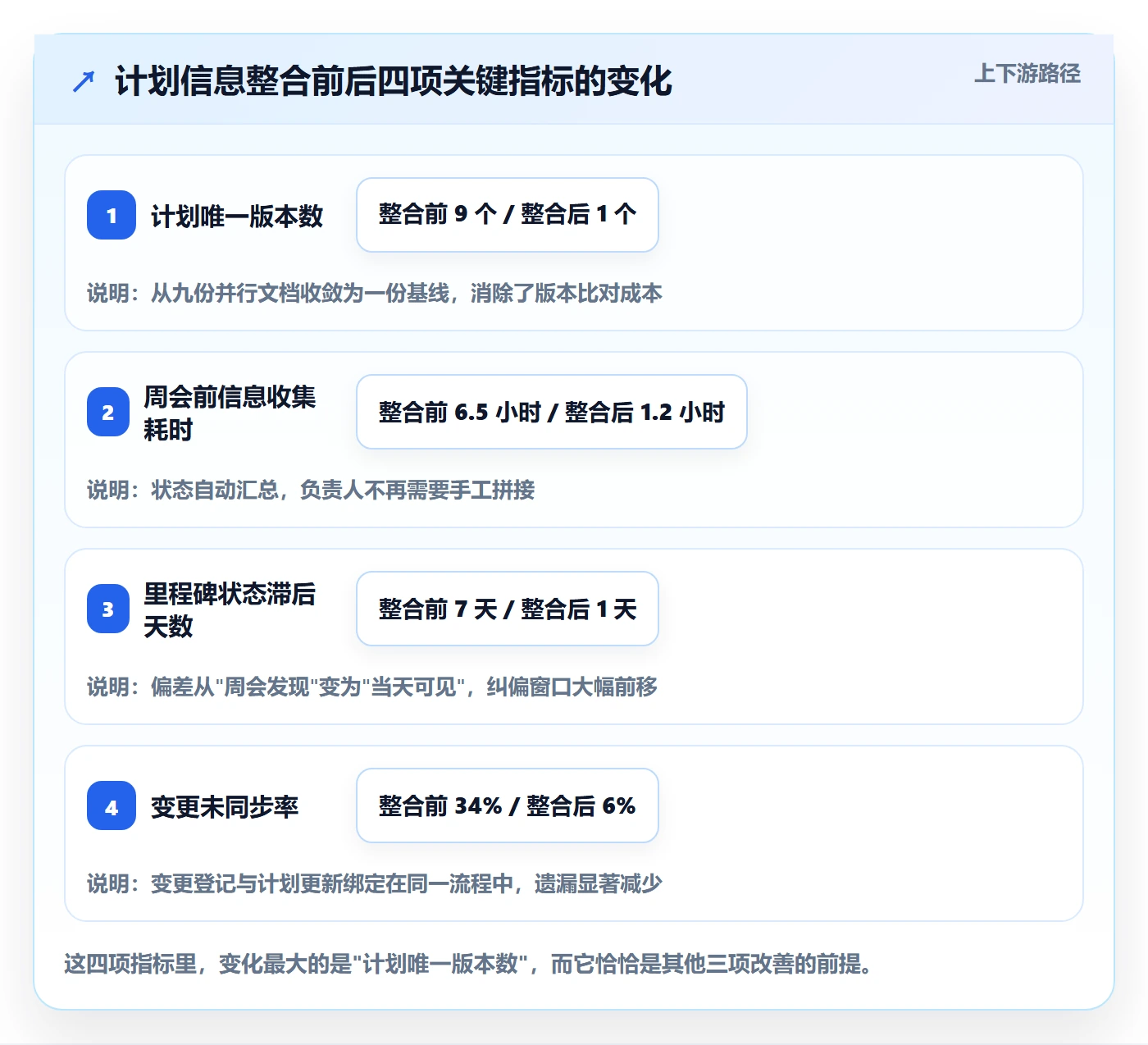Click the metric name 周会前信息收集耗时

pyautogui.click(x=230, y=413)
